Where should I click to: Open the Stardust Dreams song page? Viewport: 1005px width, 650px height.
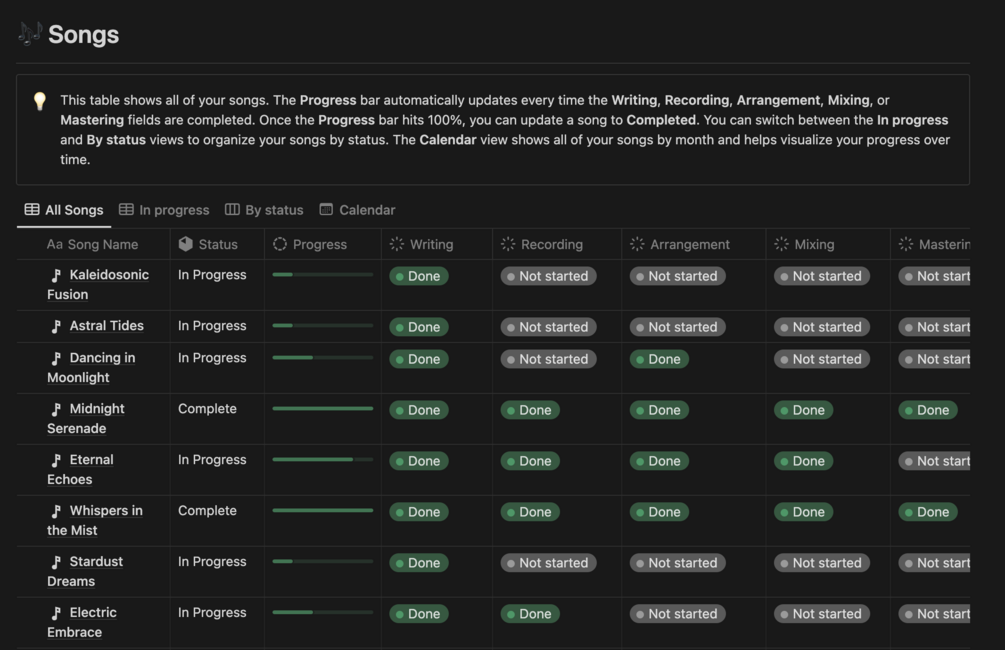pyautogui.click(x=85, y=571)
